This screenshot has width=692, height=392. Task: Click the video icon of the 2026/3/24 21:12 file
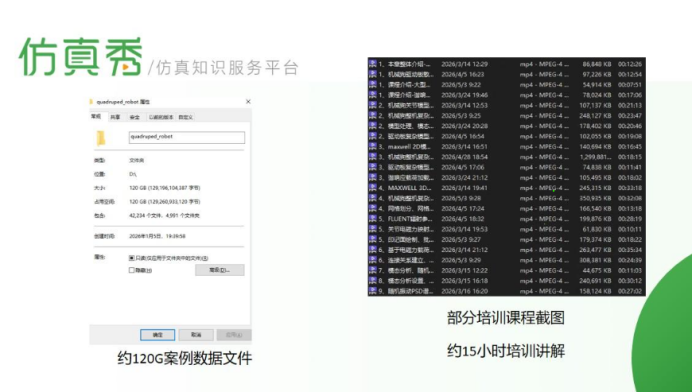tap(373, 177)
